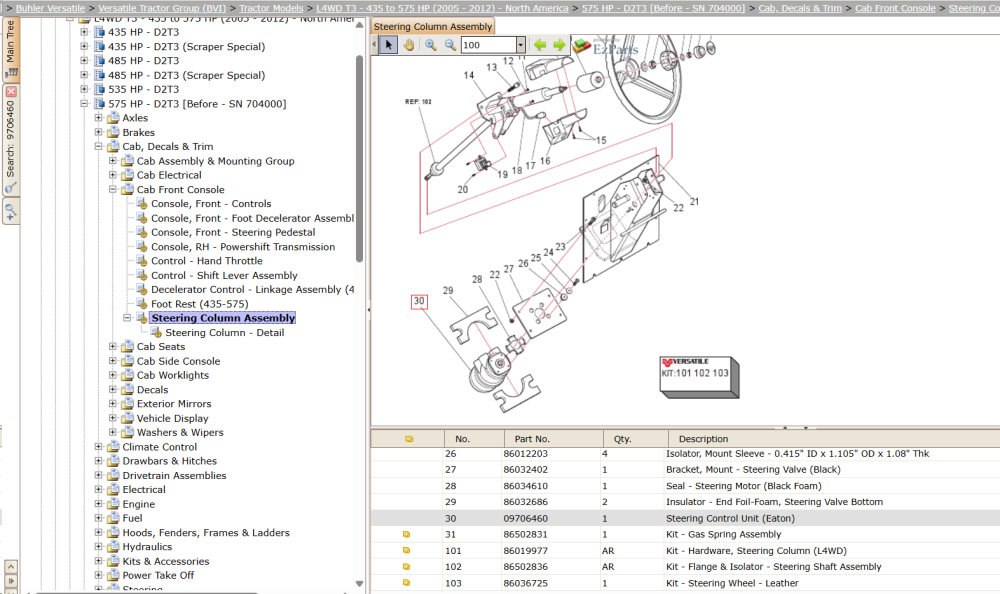Open the kit note icon for row 101
The height and width of the screenshot is (594, 1000).
pyautogui.click(x=407, y=551)
